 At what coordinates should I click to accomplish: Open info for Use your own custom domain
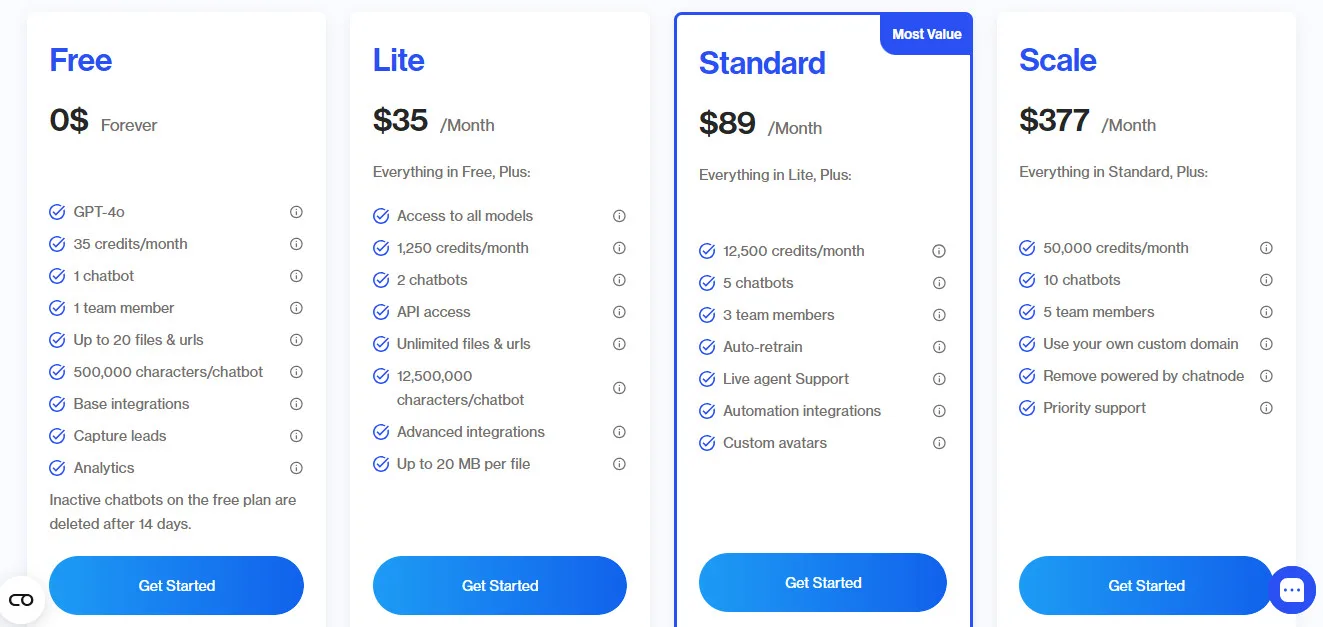pos(1266,343)
